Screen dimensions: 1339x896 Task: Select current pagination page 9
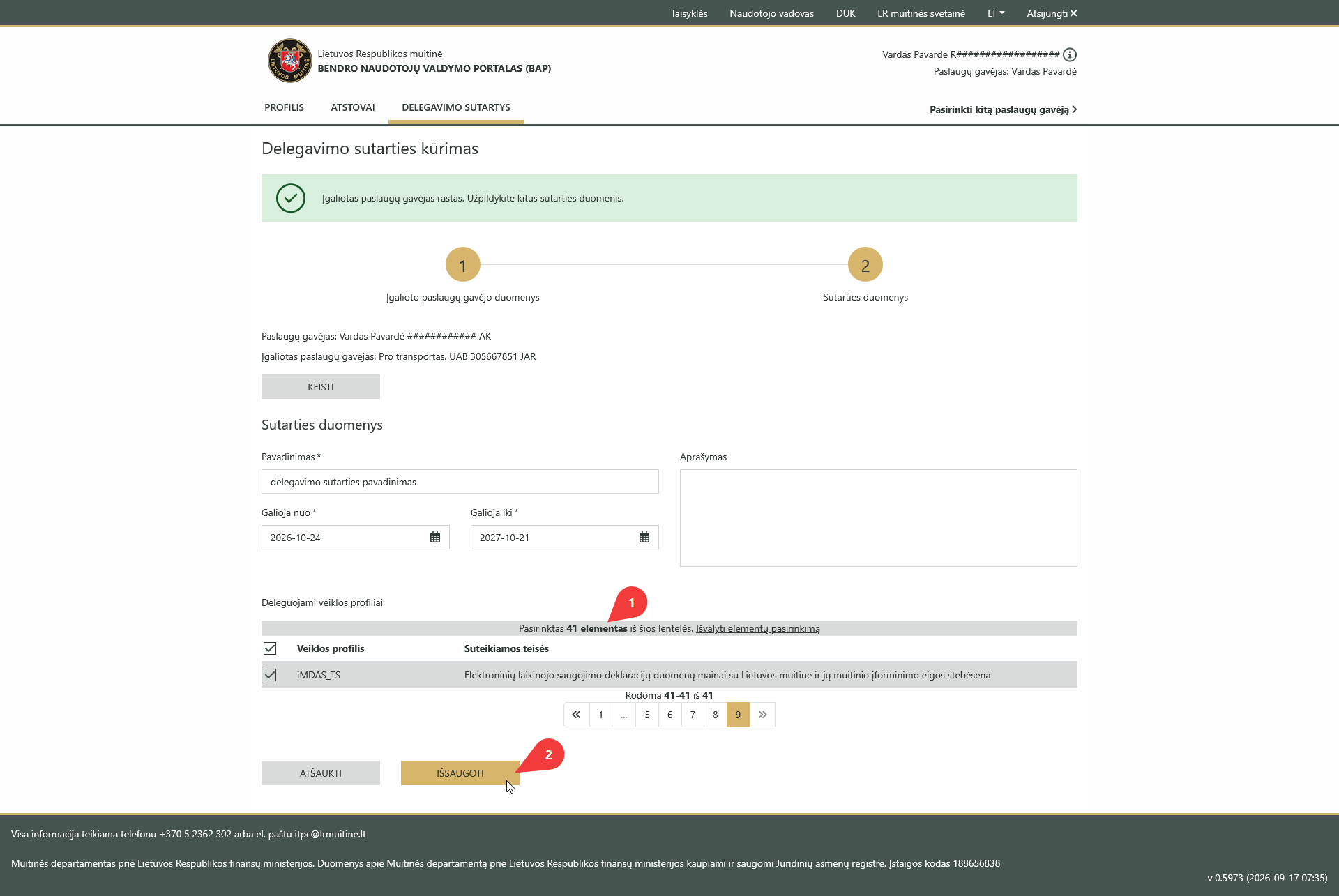point(738,715)
